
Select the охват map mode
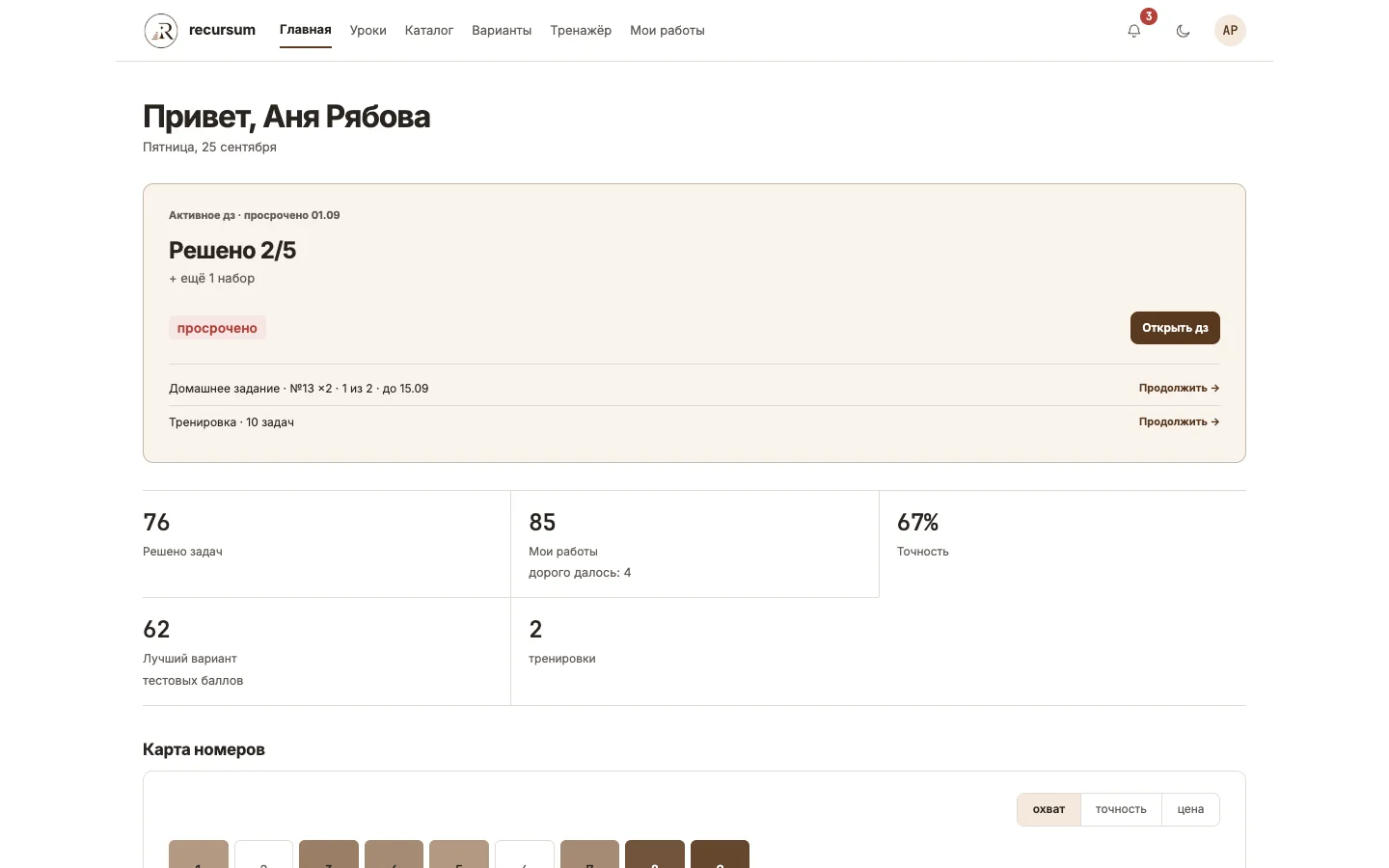pos(1049,809)
